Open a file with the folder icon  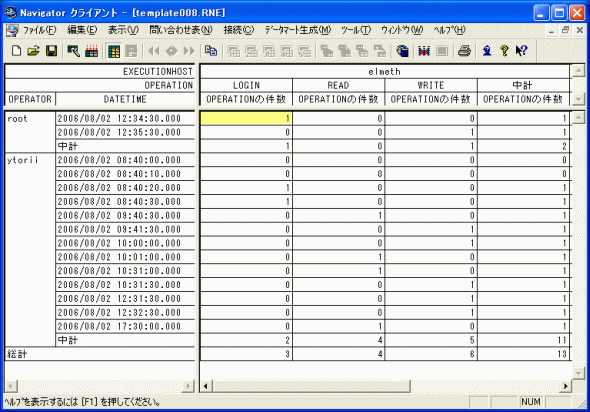[x=33, y=51]
